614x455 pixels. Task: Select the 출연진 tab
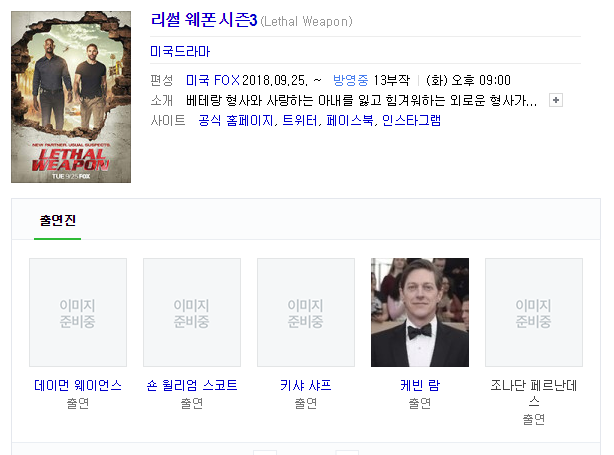point(58,220)
